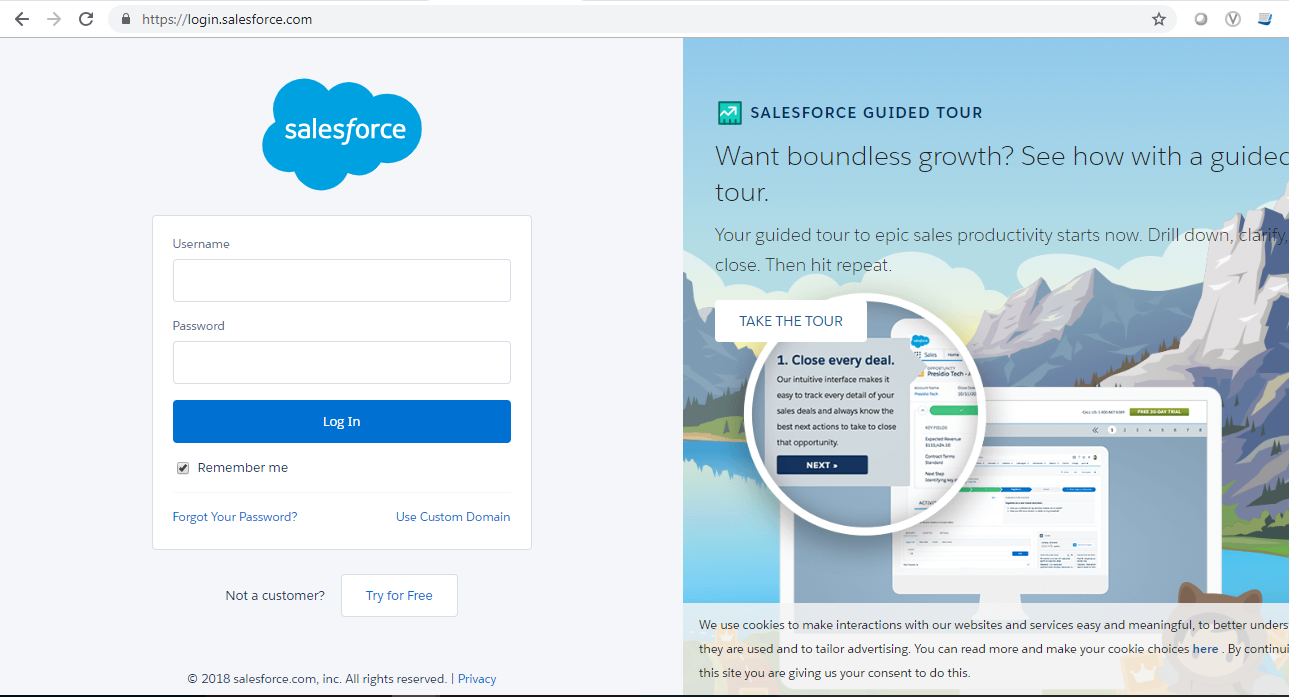The height and width of the screenshot is (697, 1289).
Task: Click the green Guided Tour chart icon
Action: [x=729, y=113]
